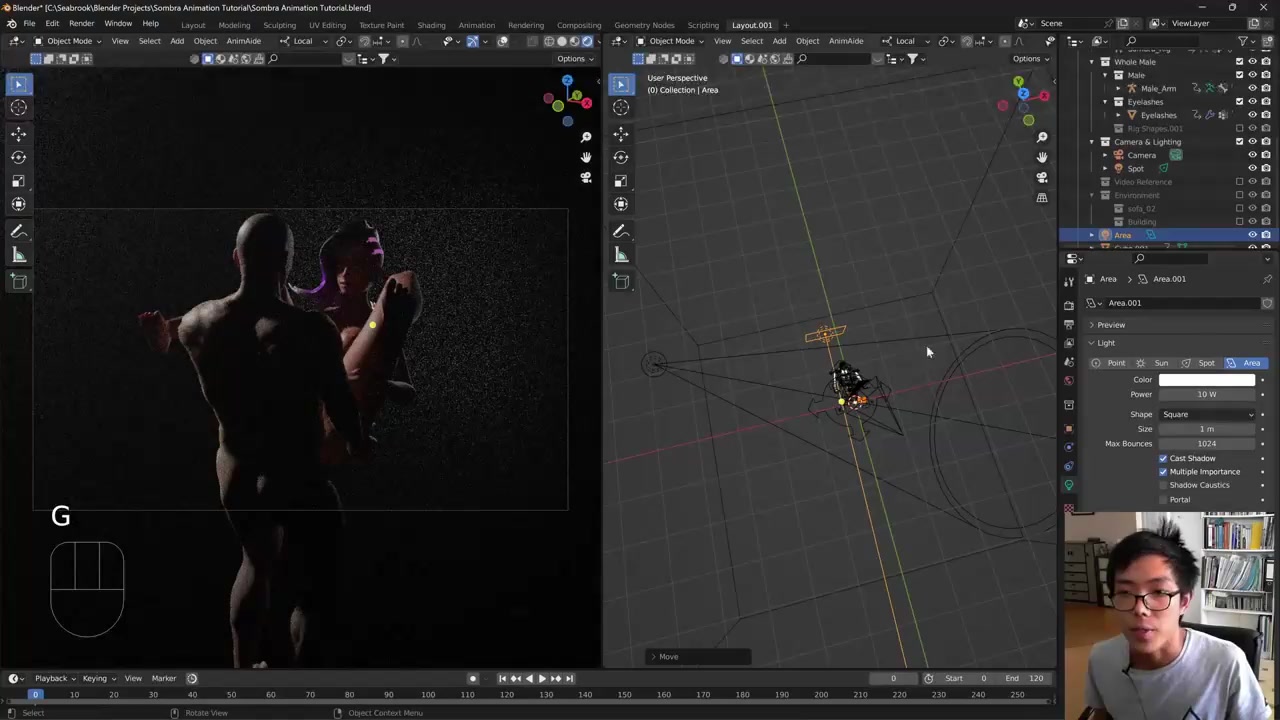Select the Annotate tool in right viewport
The width and height of the screenshot is (1280, 720).
click(621, 231)
